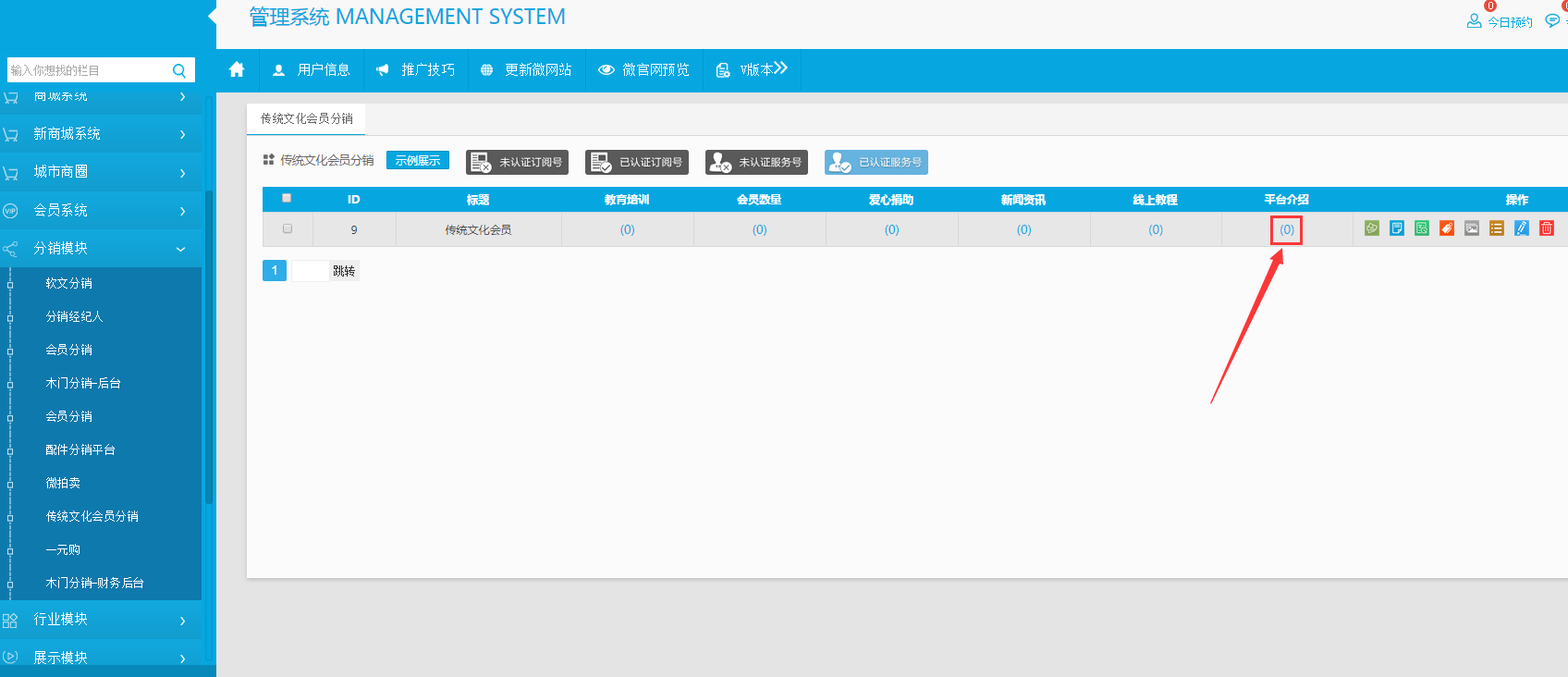This screenshot has height=677, width=1568.
Task: Click the play icon beside 展示模块
Action: coord(10,658)
